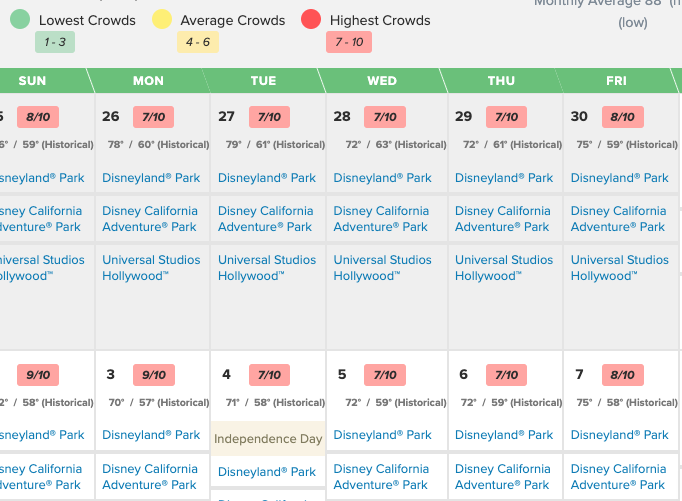Open California Adventure Park link on day 30
The image size is (682, 501).
[618, 219]
